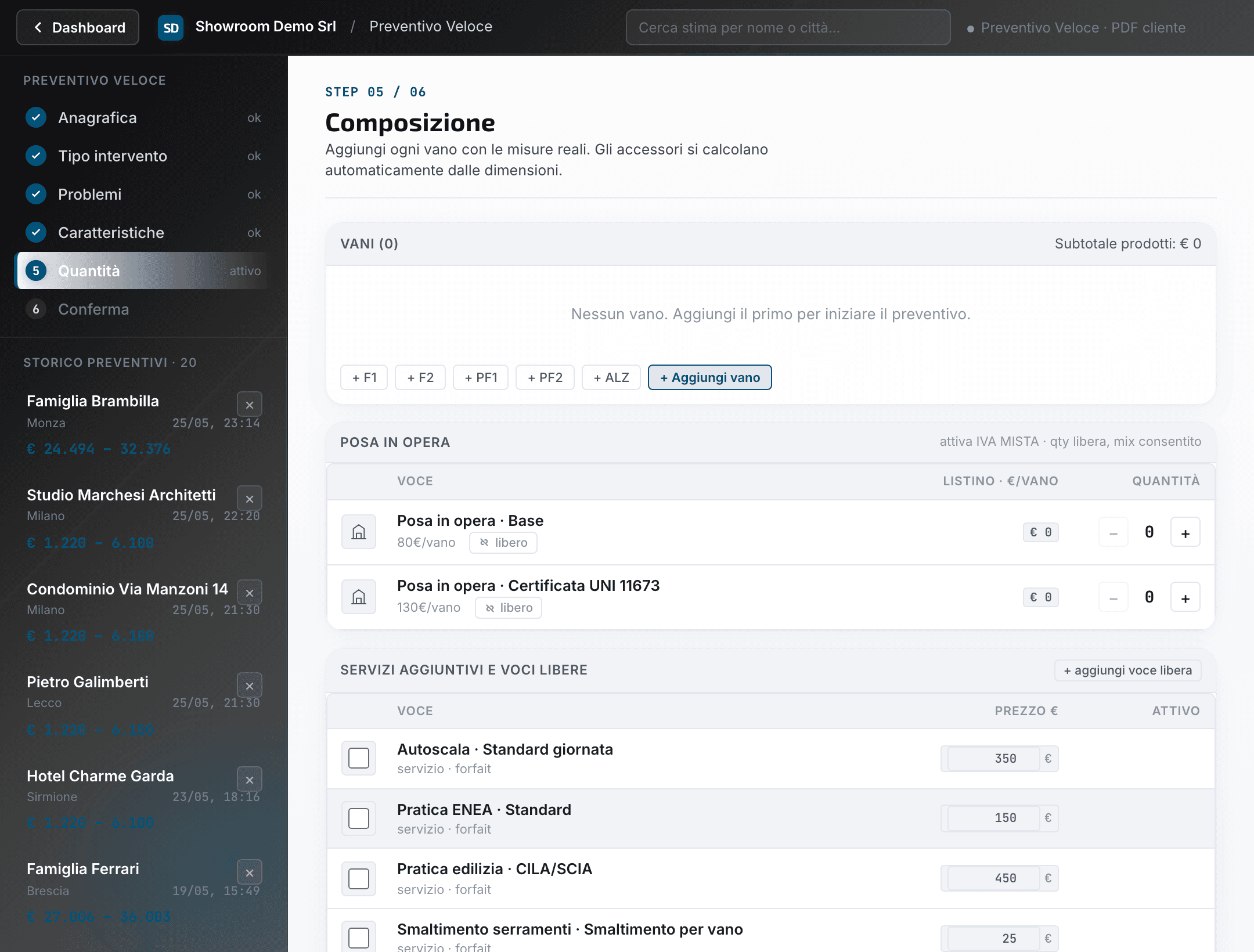Increase quantity for Posa Certificata UNI 11673
Viewport: 1254px width, 952px height.
1185,597
